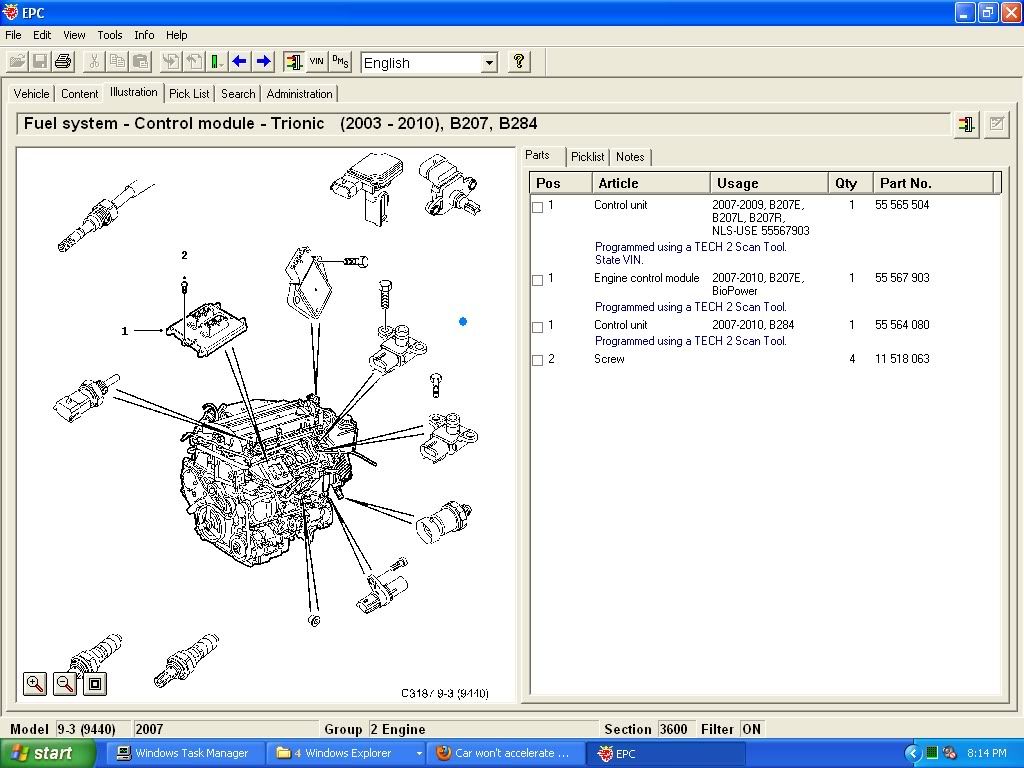
Task: Click the print toolbar icon
Action: (x=63, y=62)
